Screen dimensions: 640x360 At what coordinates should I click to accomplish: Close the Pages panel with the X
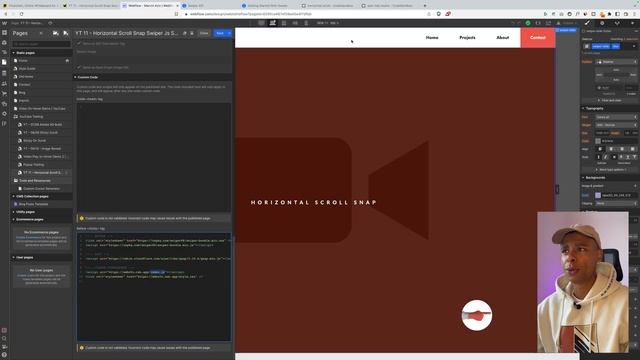pyautogui.click(x=41, y=33)
